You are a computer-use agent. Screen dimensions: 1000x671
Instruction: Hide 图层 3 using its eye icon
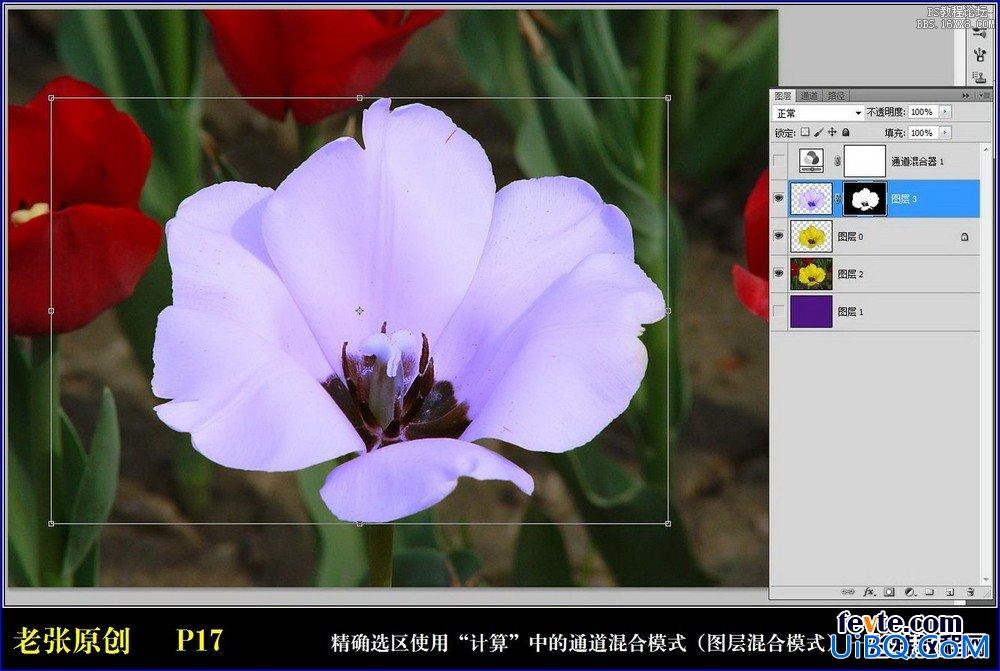pyautogui.click(x=779, y=198)
